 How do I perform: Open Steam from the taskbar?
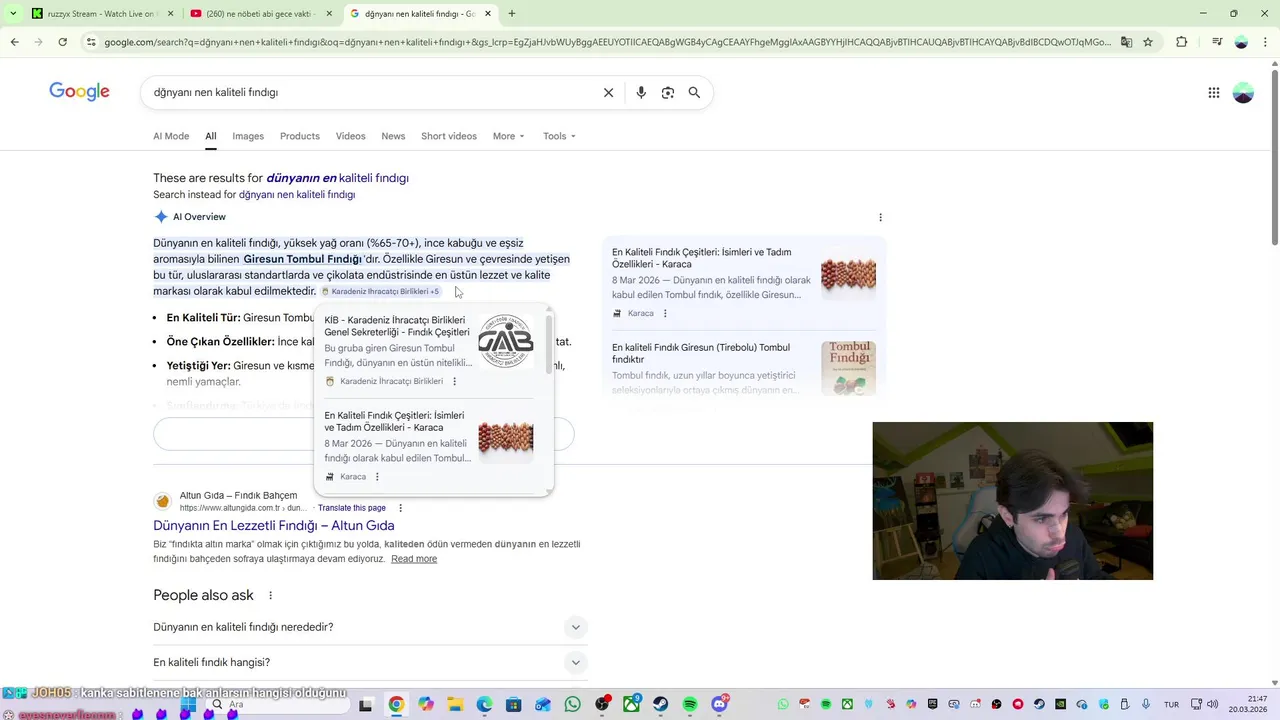click(x=660, y=704)
